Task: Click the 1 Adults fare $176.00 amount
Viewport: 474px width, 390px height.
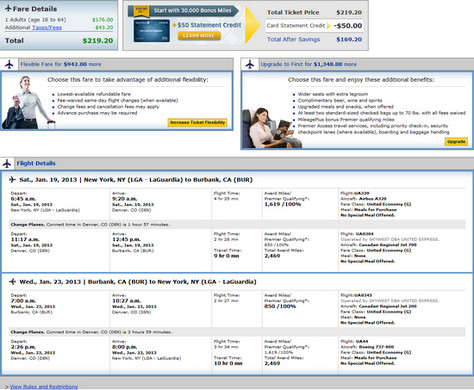Action: (103, 20)
